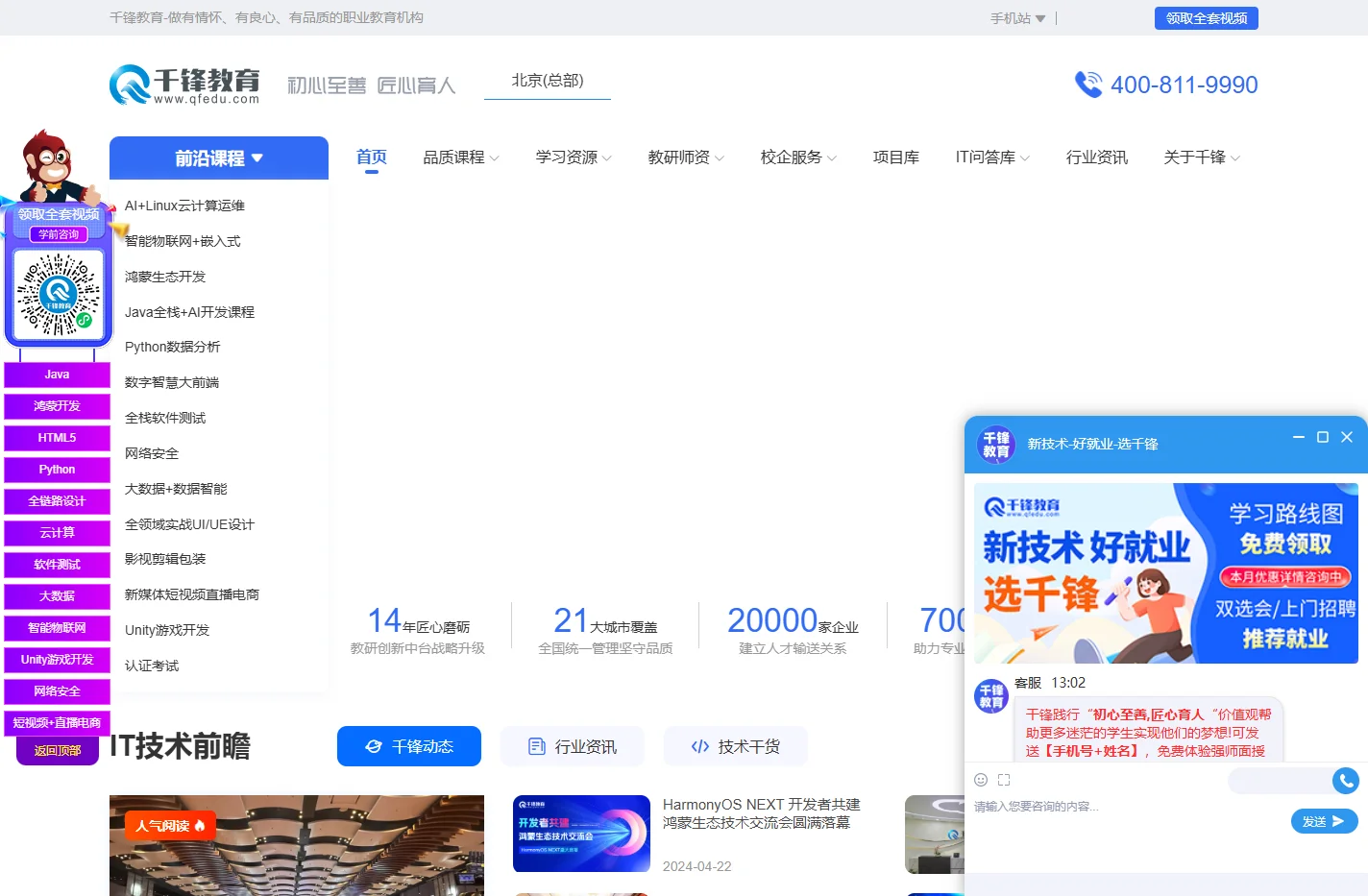
Task: Click the 学前咨询 badge
Action: click(59, 234)
